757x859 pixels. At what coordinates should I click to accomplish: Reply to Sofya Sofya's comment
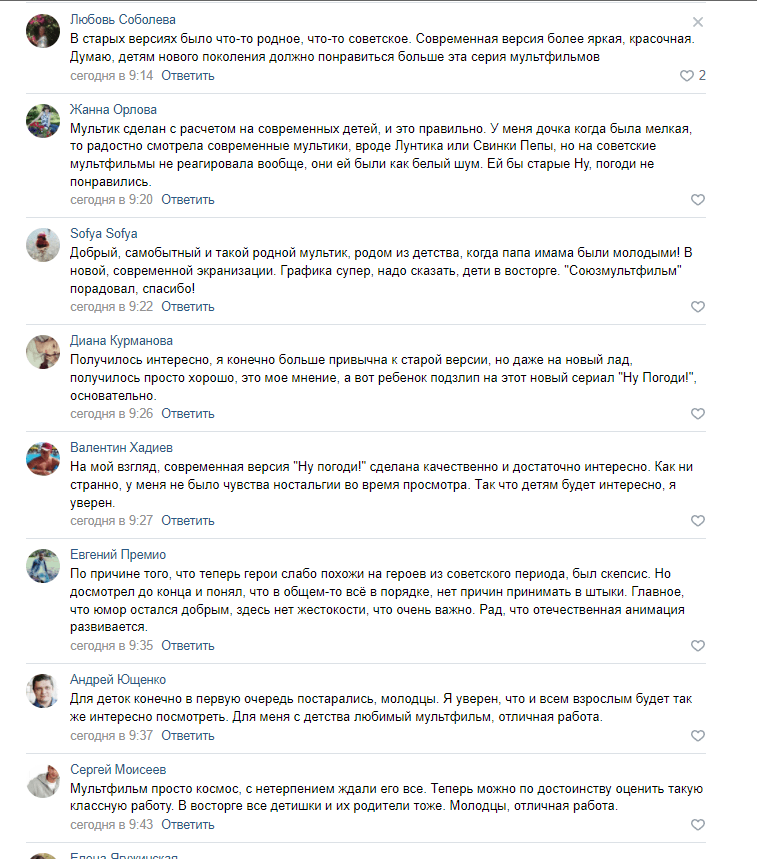point(188,306)
